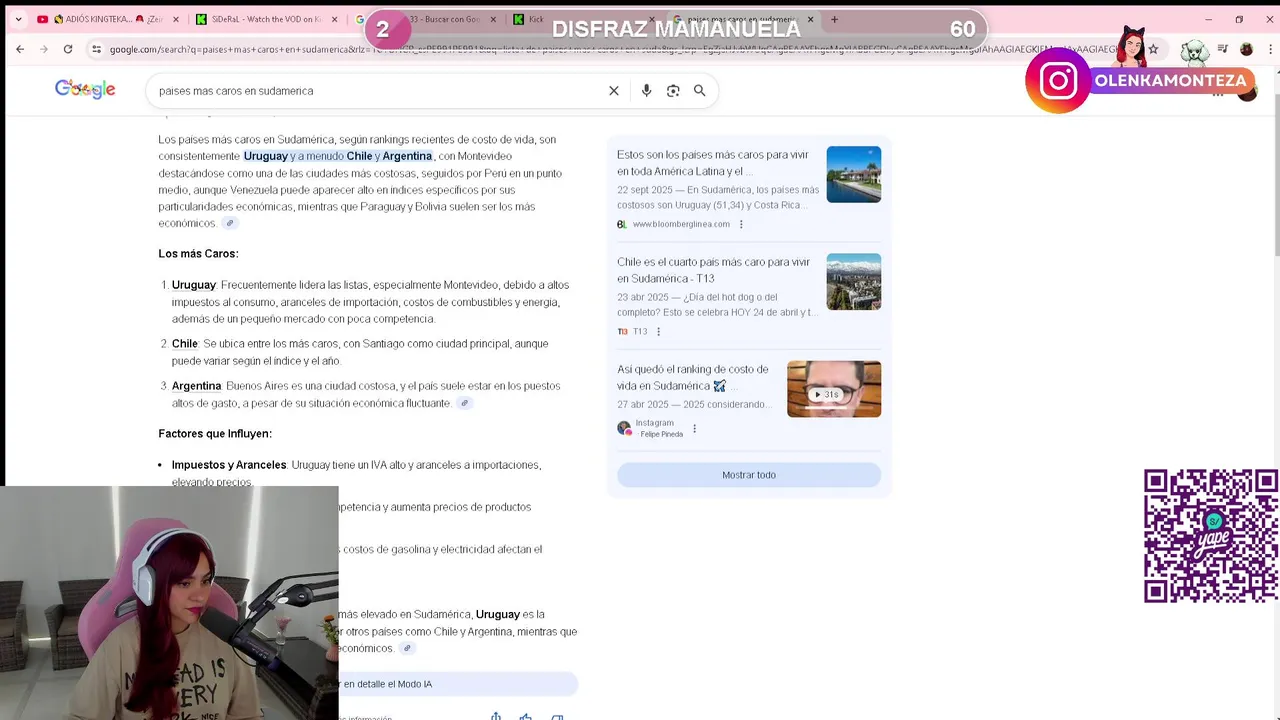The width and height of the screenshot is (1280, 720).
Task: Open 'Así quedó el ranking de costo' result
Action: (x=693, y=377)
